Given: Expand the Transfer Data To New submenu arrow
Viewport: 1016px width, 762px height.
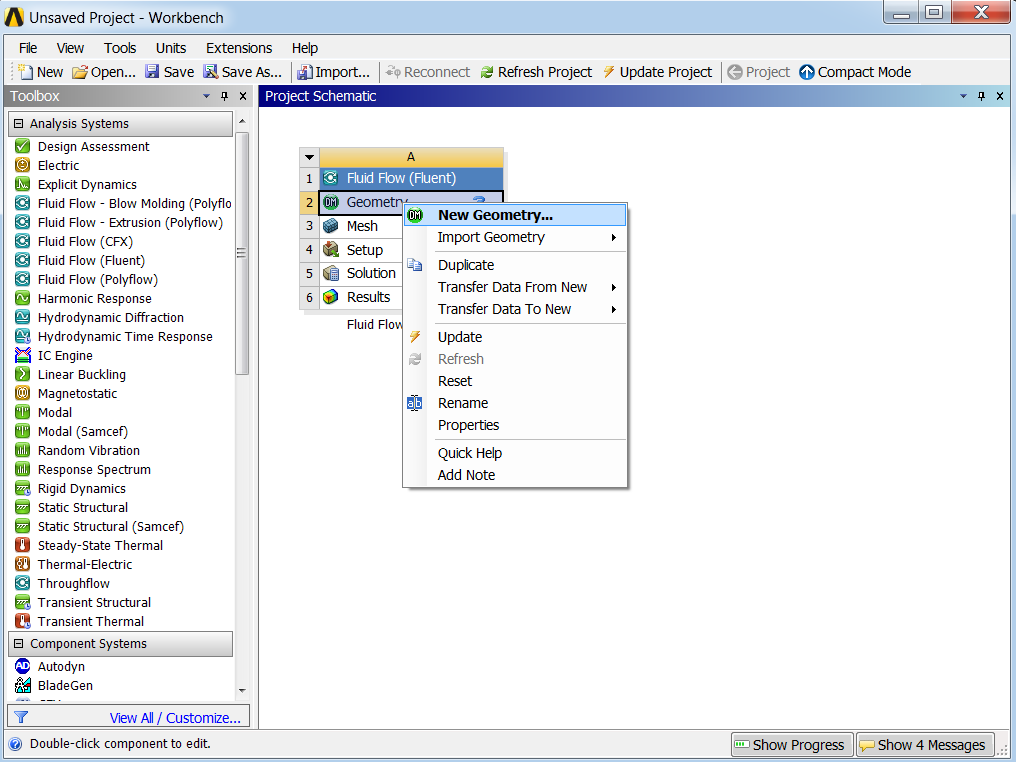Looking at the screenshot, I should click(x=614, y=309).
